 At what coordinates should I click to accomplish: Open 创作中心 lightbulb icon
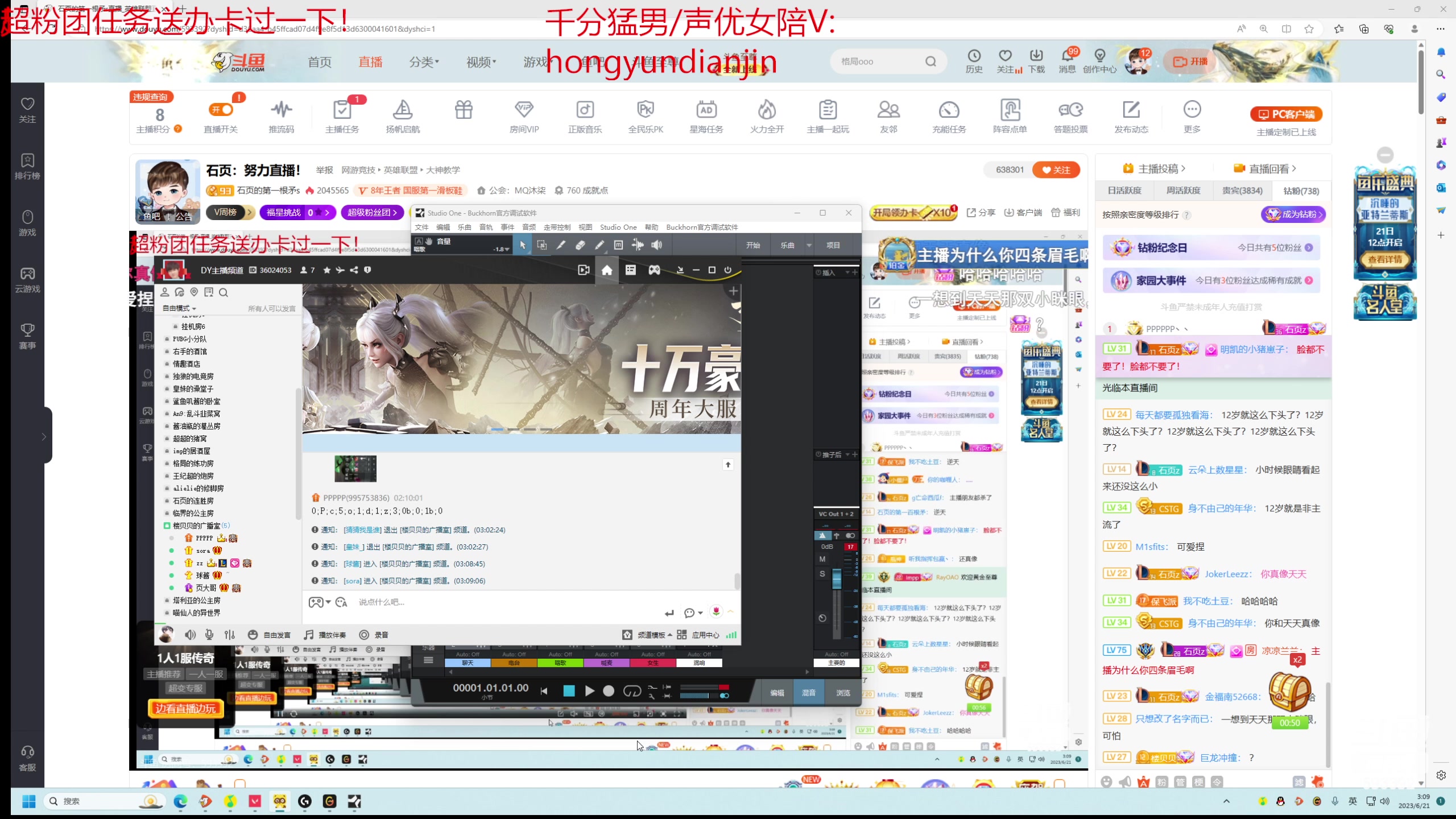[1099, 61]
